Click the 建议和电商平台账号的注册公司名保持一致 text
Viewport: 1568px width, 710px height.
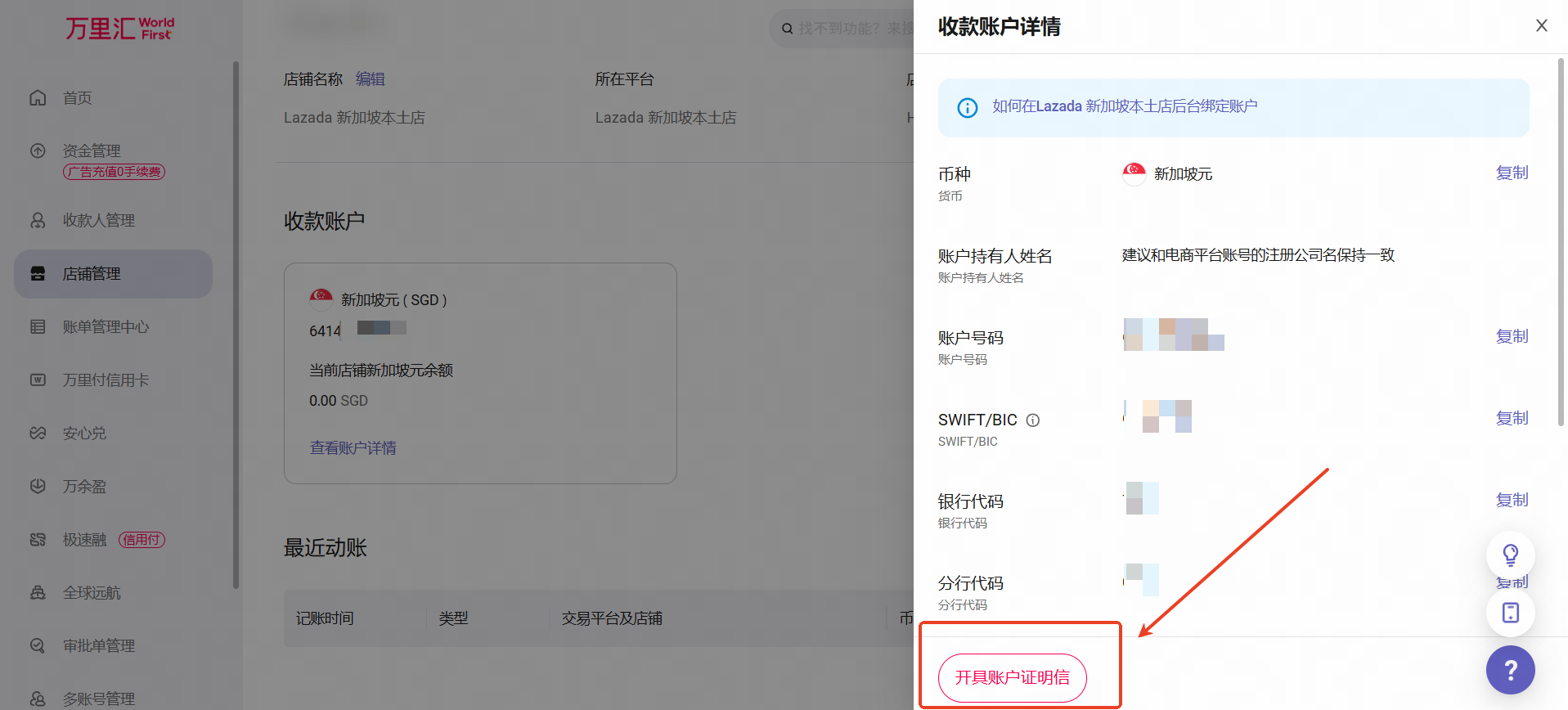(x=1258, y=255)
